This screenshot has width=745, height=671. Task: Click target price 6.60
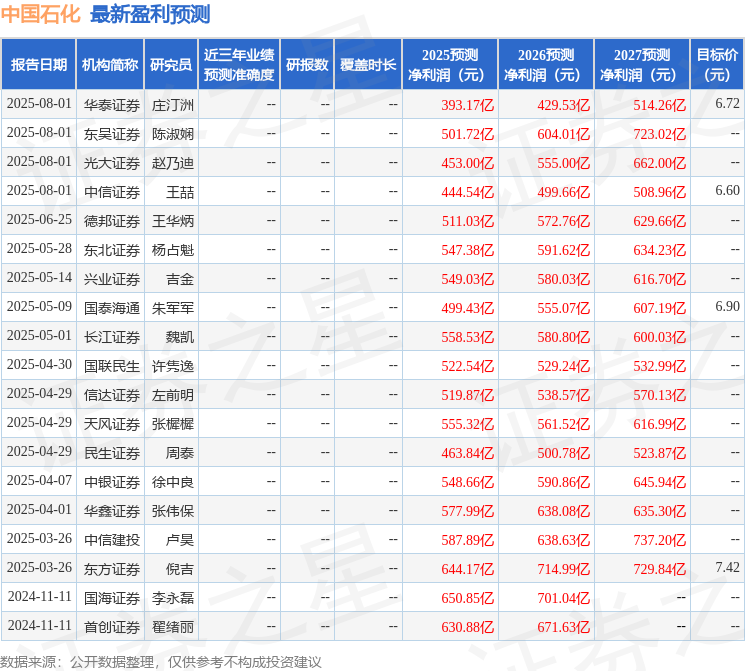pyautogui.click(x=727, y=190)
